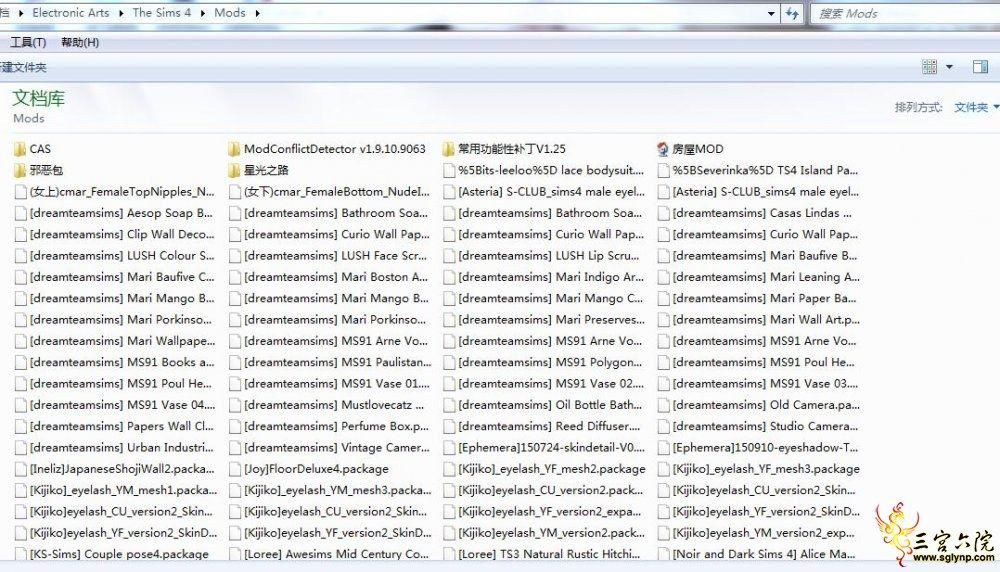Select [dreamteamsims] LUSH Face Scr file name
Screen dimensions: 1000x572
click(335, 256)
